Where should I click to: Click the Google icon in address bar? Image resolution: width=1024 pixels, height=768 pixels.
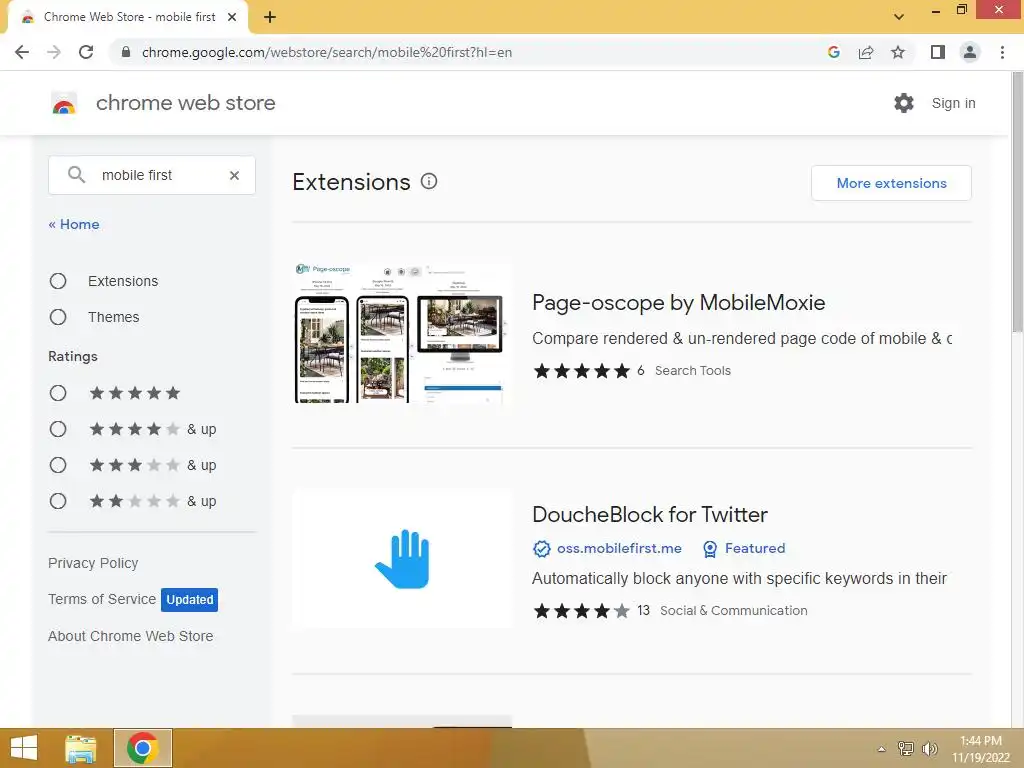tap(833, 52)
